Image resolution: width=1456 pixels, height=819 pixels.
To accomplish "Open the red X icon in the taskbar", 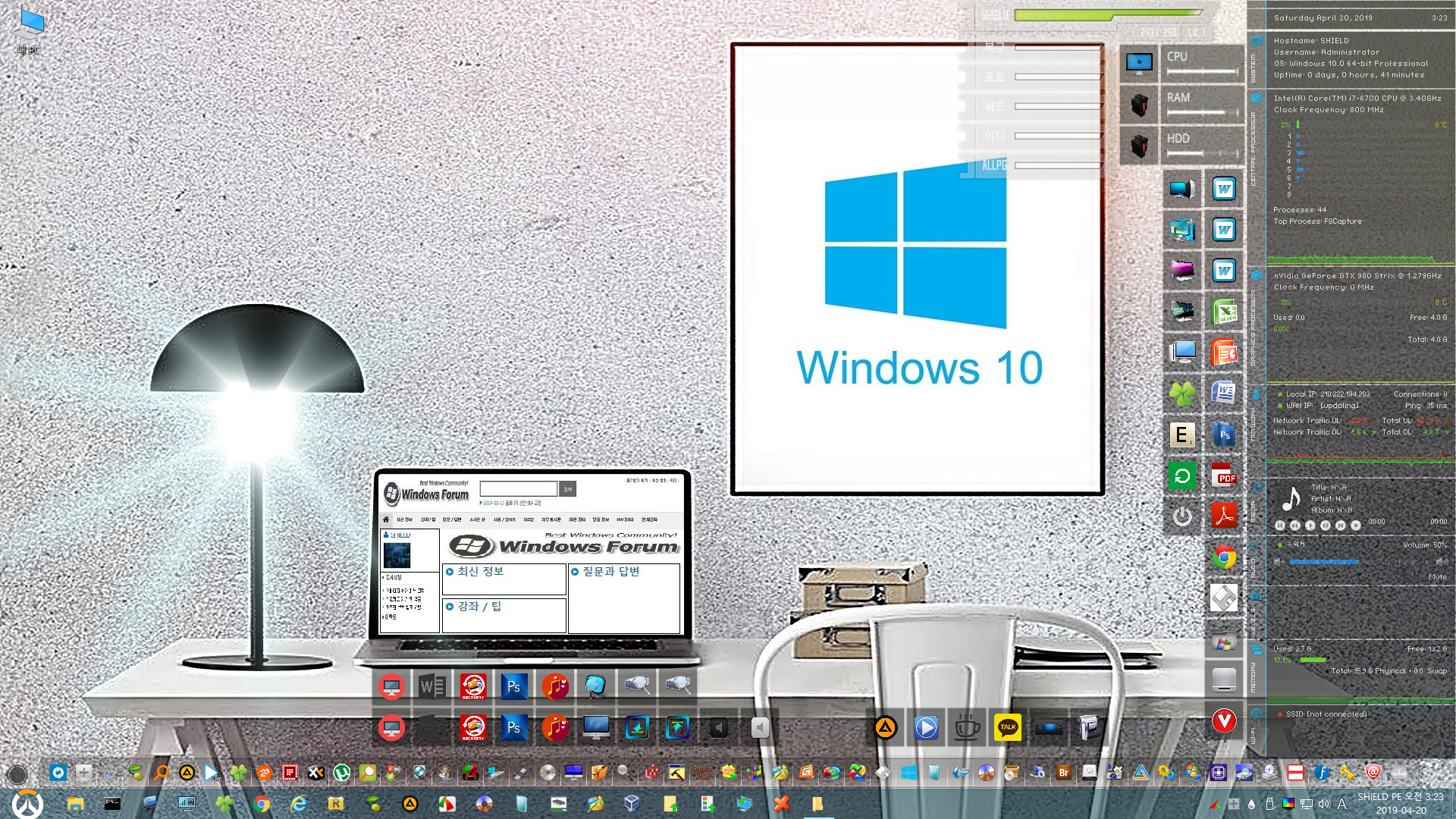I will coord(781,804).
